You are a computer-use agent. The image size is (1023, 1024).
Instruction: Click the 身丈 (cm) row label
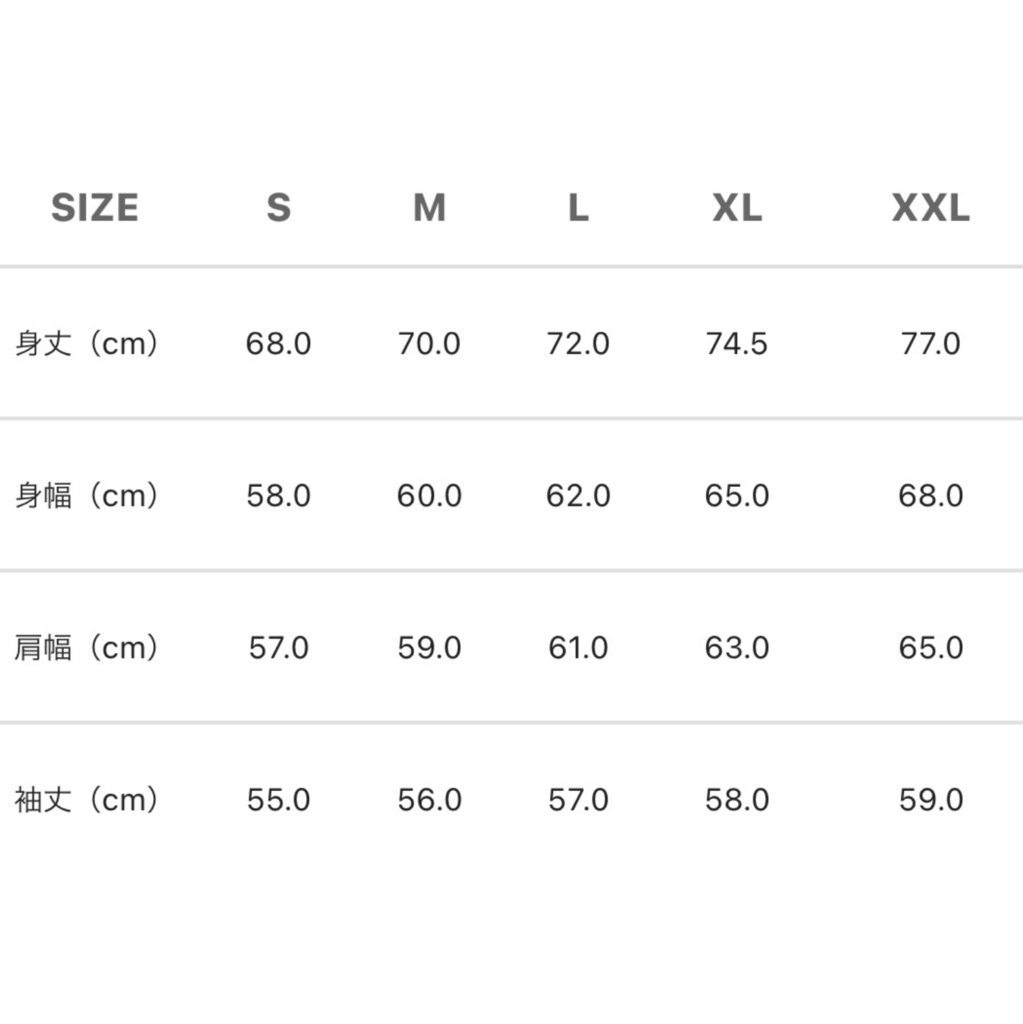(87, 344)
